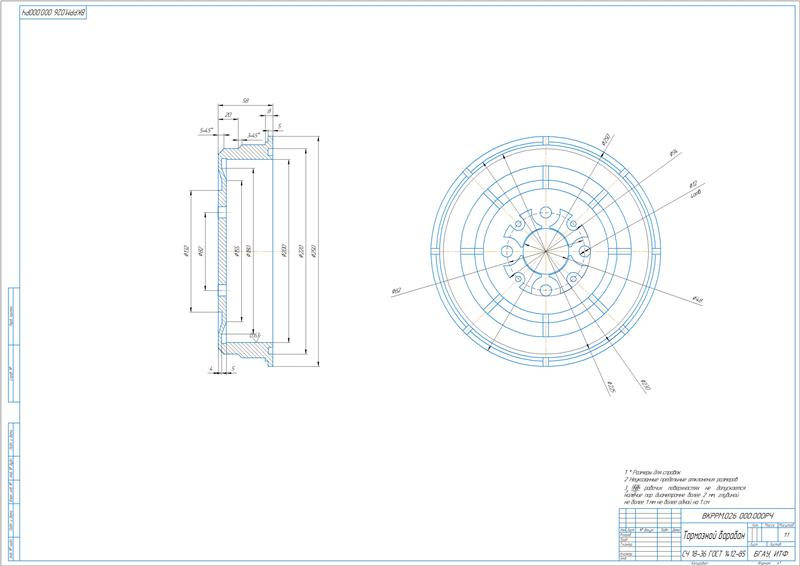This screenshot has height=566, width=800.
Task: Select the '58' overall width dimension
Action: coord(245,101)
